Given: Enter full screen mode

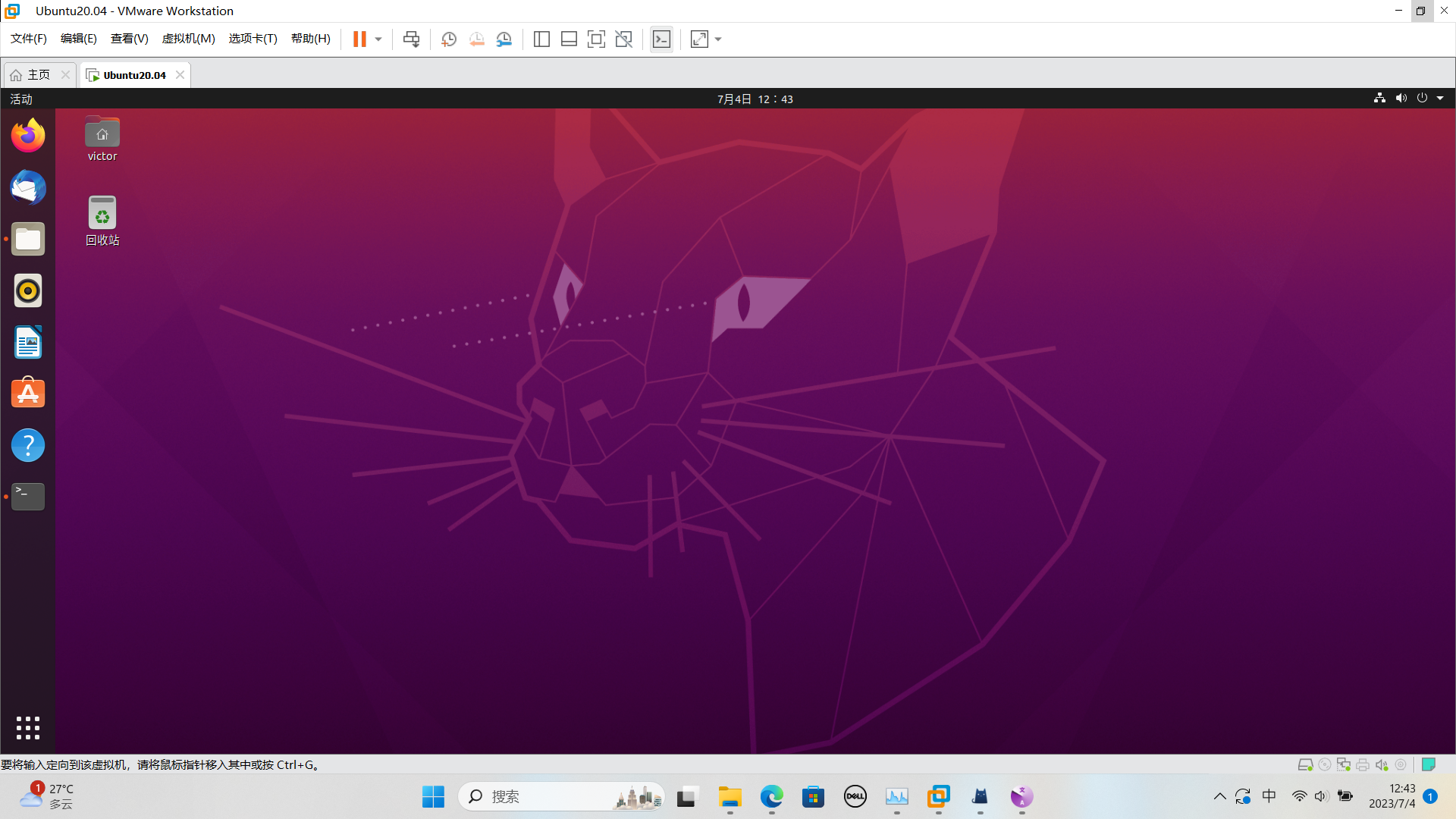Looking at the screenshot, I should pos(596,39).
